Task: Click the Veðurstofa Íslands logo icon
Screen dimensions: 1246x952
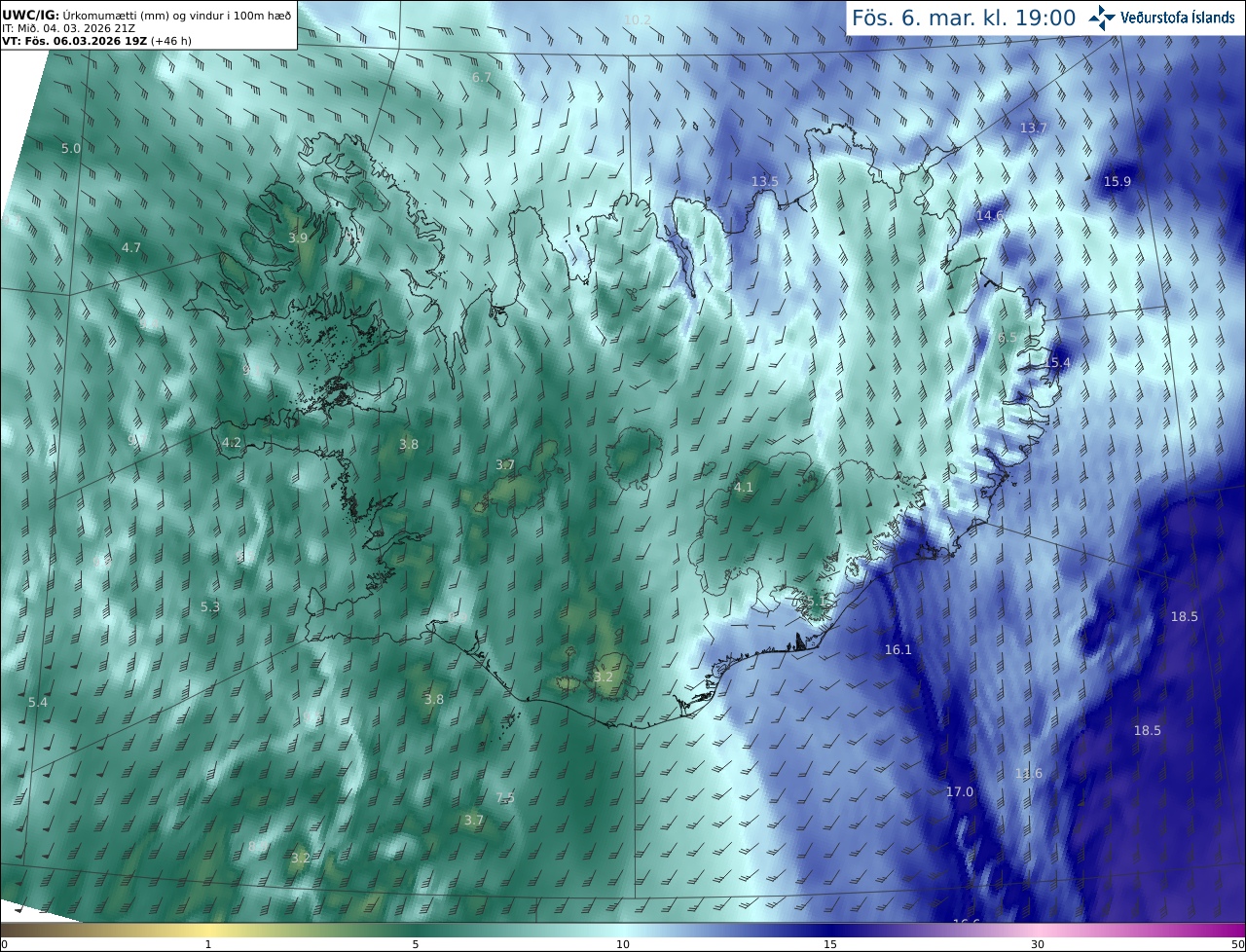Action: coord(1102,18)
